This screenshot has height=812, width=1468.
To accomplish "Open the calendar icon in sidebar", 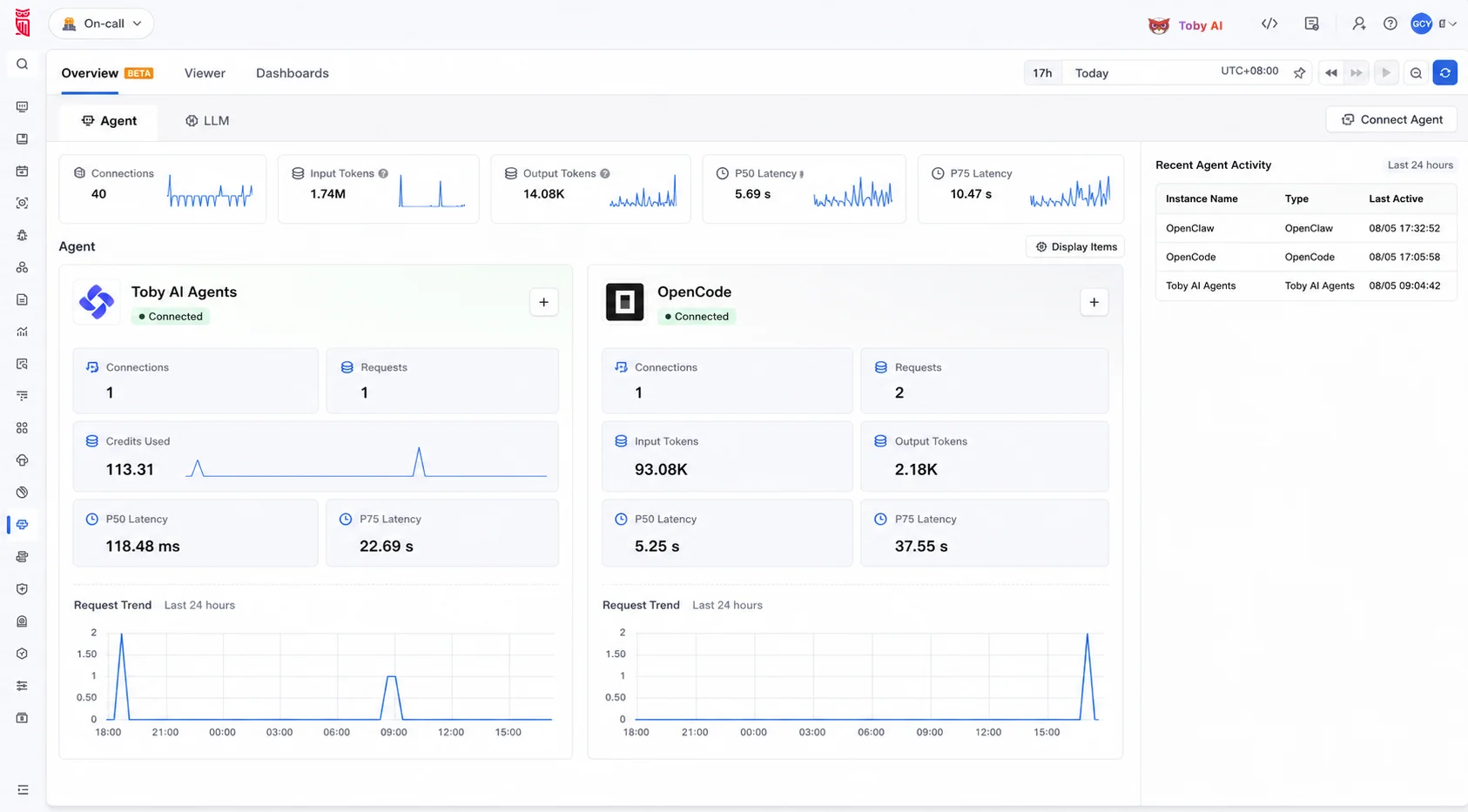I will [23, 171].
